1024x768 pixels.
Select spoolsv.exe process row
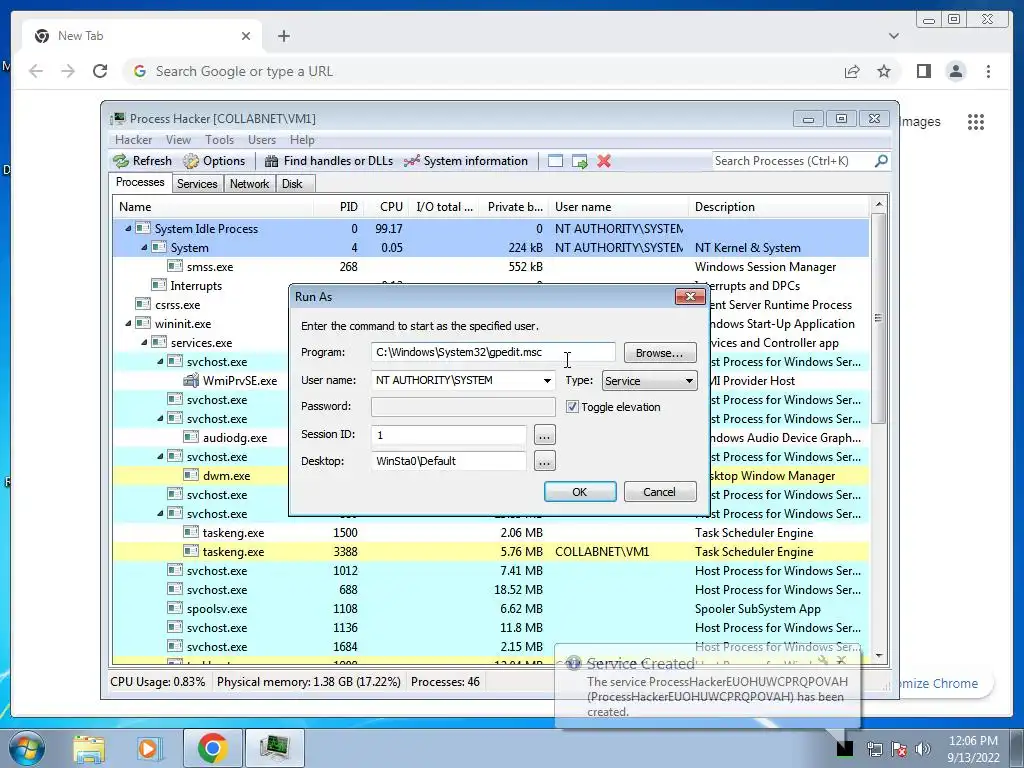[x=491, y=609]
